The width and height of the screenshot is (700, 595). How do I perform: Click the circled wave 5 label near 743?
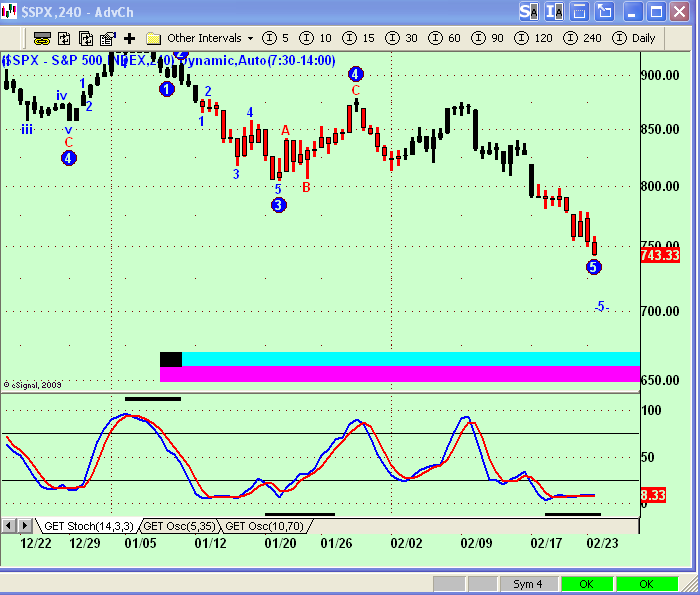coord(593,267)
